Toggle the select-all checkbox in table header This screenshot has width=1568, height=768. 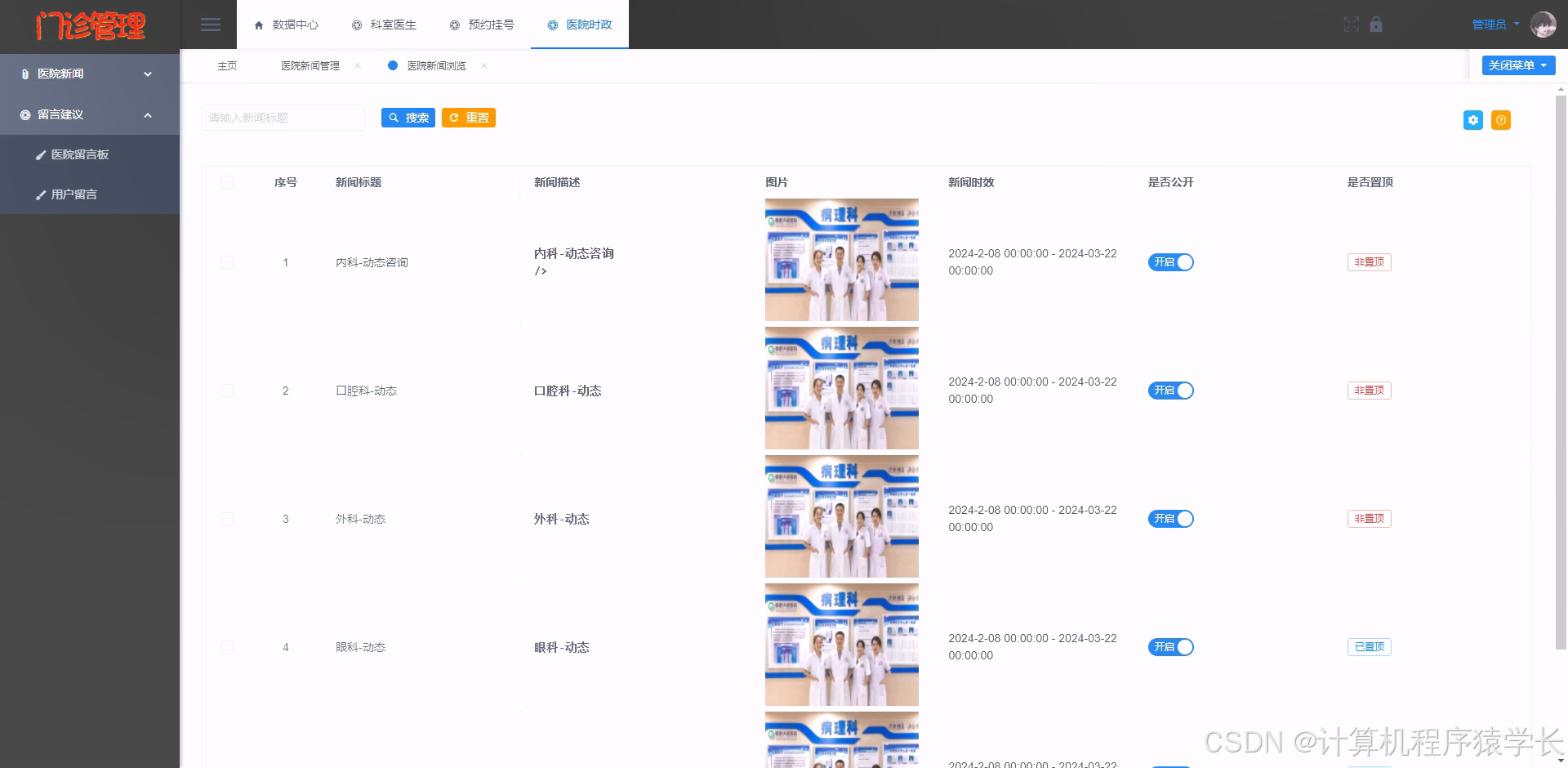pos(227,182)
